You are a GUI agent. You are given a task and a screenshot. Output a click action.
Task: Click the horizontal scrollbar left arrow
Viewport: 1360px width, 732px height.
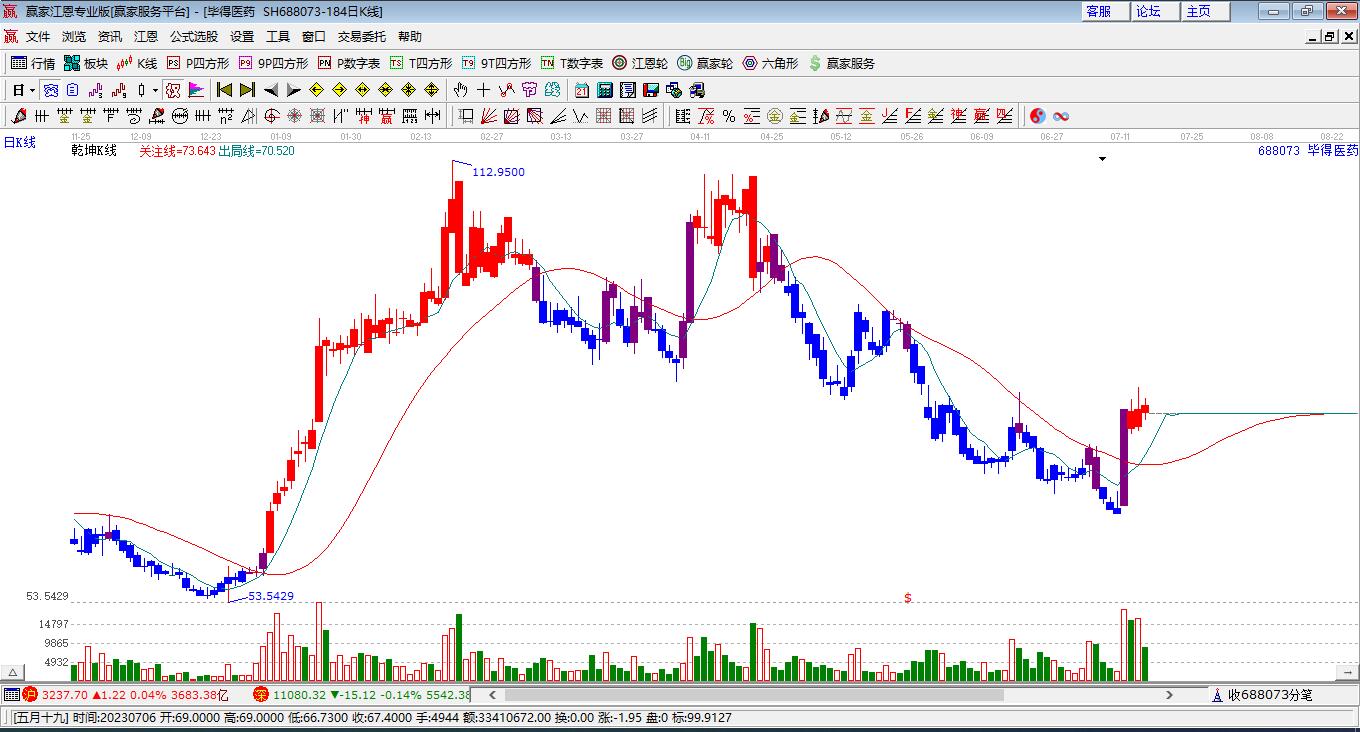tap(492, 695)
